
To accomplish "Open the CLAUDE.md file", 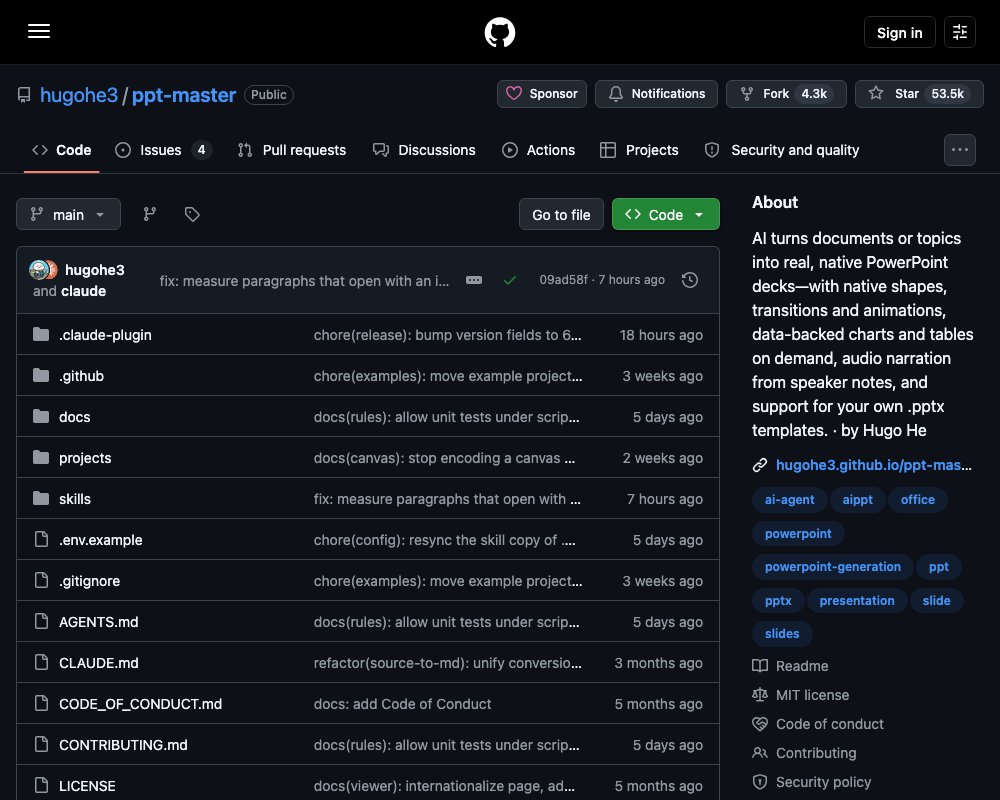I will 99,663.
